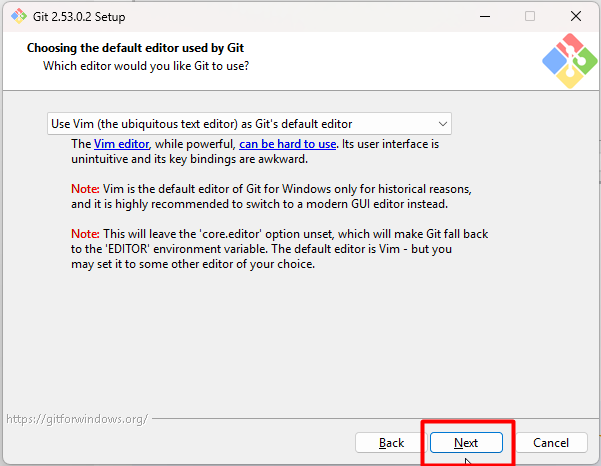Click the Git logo in the header
This screenshot has width=601, height=466.
[x=570, y=61]
